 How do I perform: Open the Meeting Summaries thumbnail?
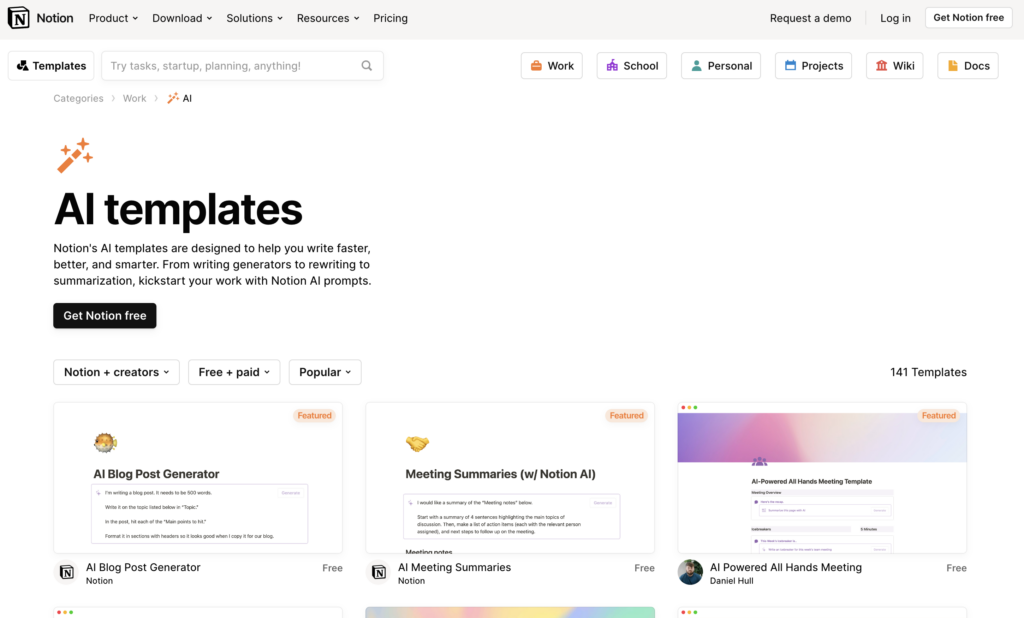[x=510, y=478]
